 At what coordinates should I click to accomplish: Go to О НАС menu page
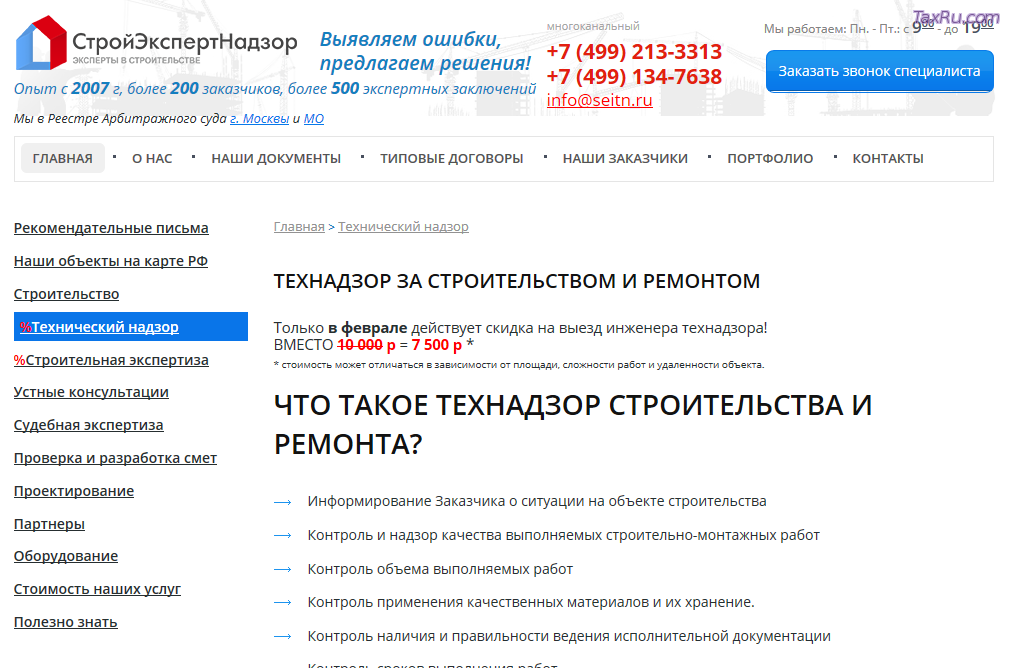click(152, 158)
